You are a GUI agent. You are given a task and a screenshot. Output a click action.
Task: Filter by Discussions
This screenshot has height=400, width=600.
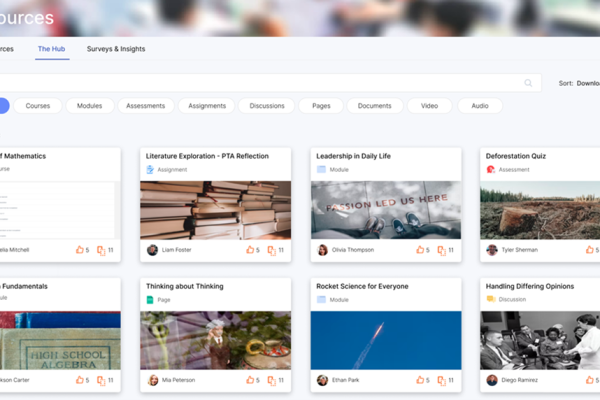pyautogui.click(x=267, y=106)
